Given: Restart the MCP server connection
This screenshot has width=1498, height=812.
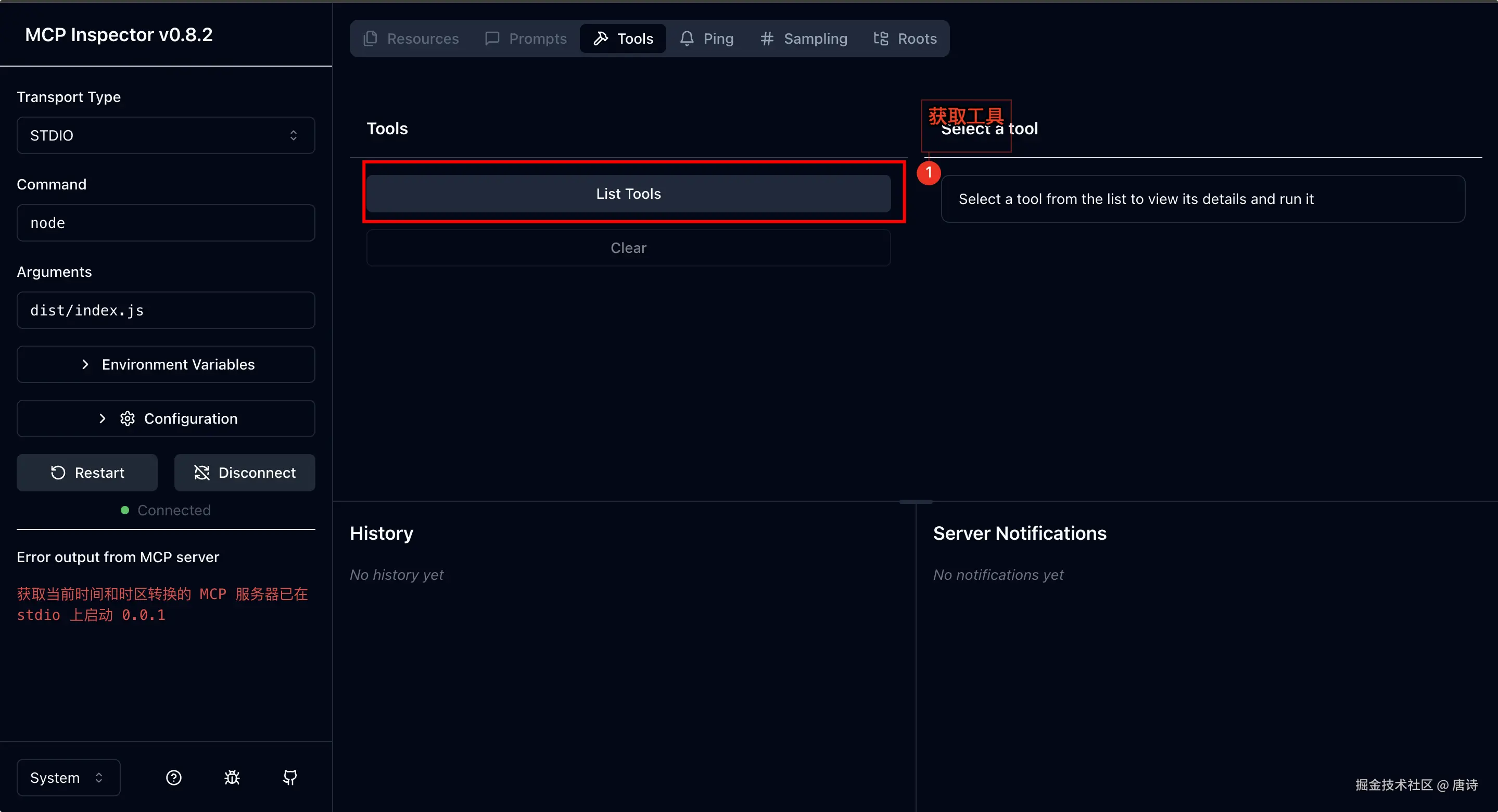Looking at the screenshot, I should (x=87, y=472).
